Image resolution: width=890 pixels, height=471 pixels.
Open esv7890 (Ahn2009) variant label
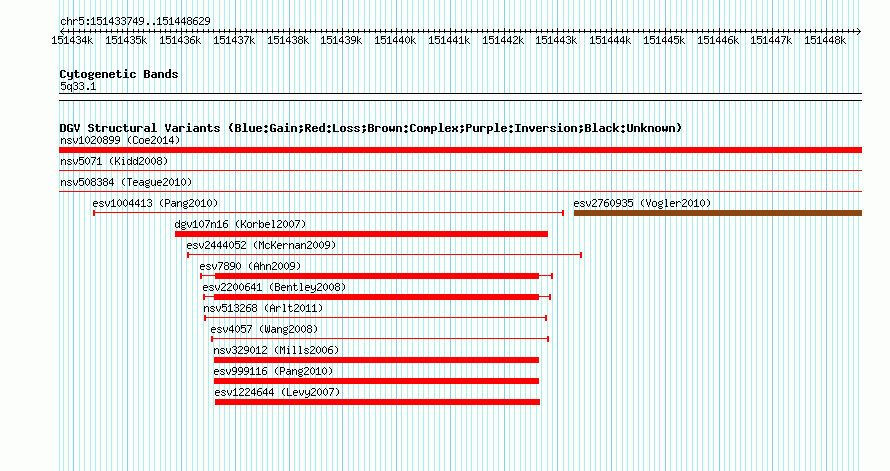250,266
